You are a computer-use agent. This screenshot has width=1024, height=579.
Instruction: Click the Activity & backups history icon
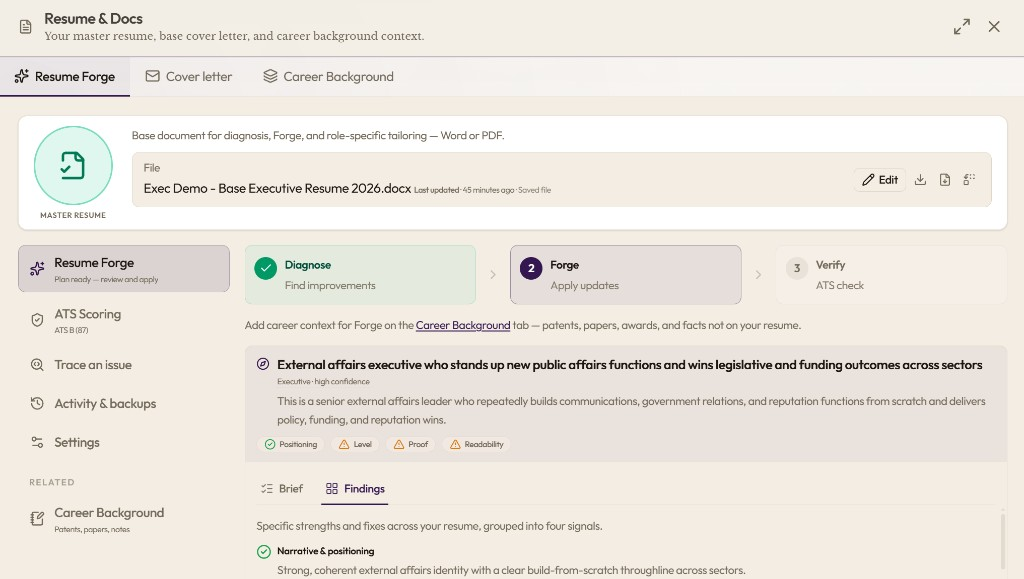click(x=37, y=403)
